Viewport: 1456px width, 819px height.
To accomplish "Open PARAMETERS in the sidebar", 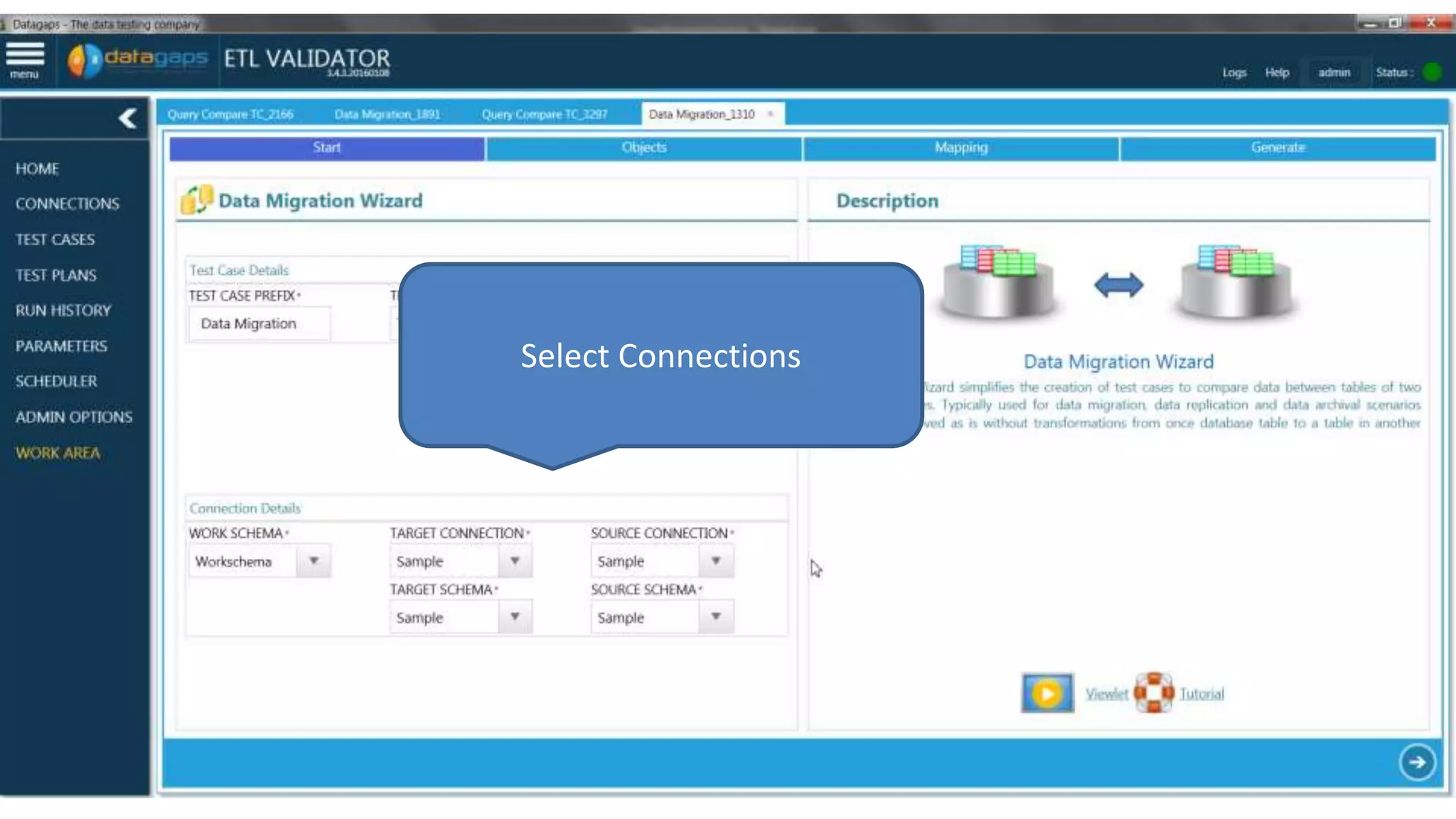I will click(x=61, y=346).
